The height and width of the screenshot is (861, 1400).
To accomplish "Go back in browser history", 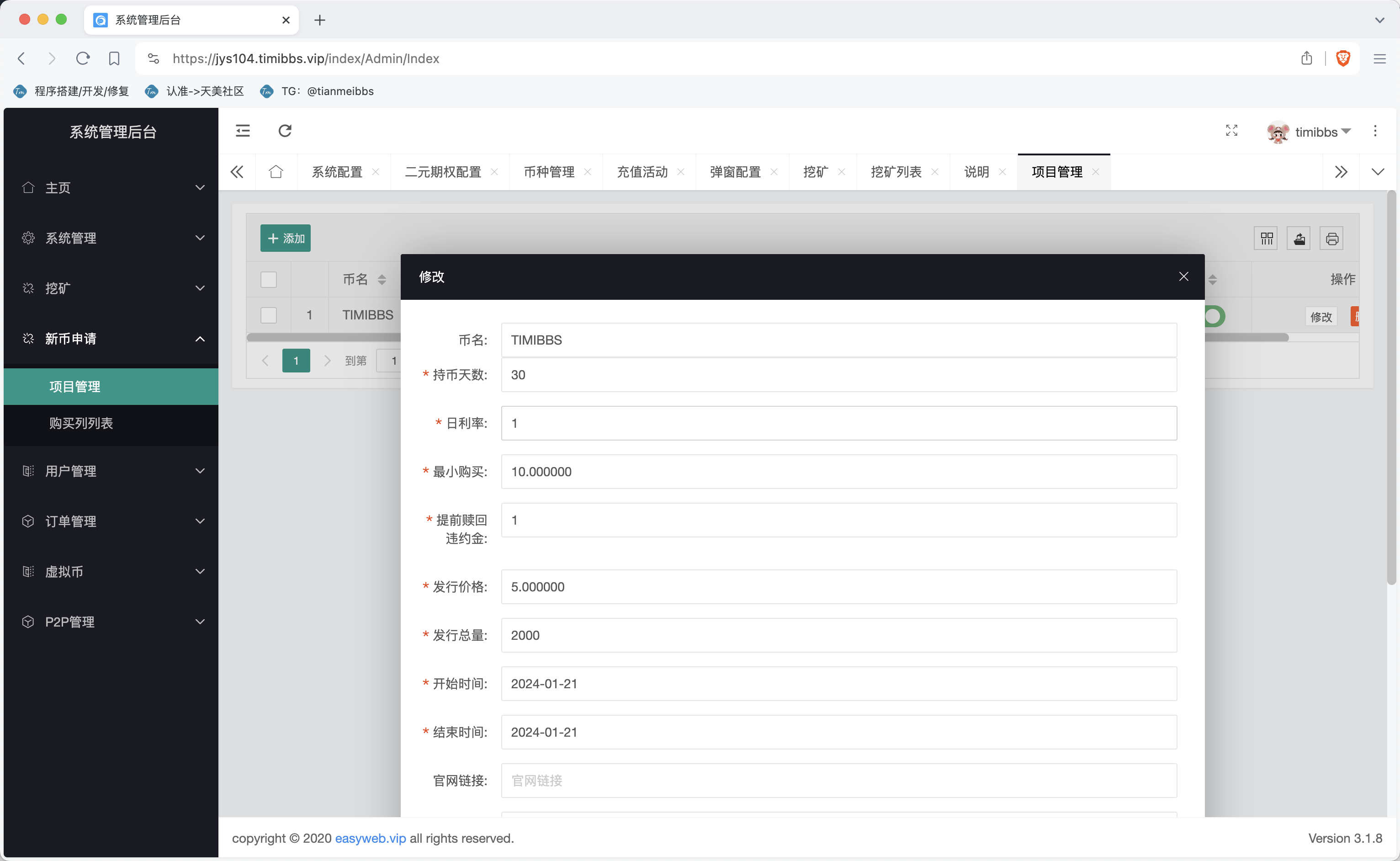I will pos(21,58).
